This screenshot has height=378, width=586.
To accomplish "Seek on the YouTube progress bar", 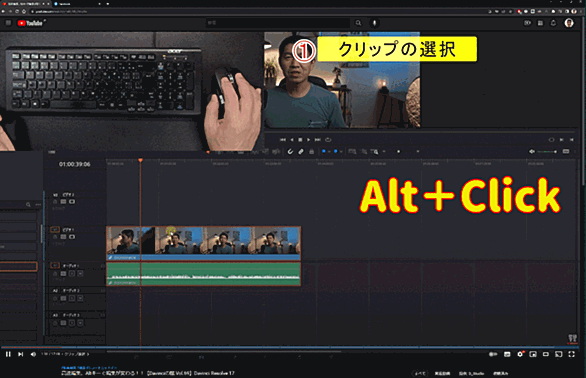I will [290, 347].
